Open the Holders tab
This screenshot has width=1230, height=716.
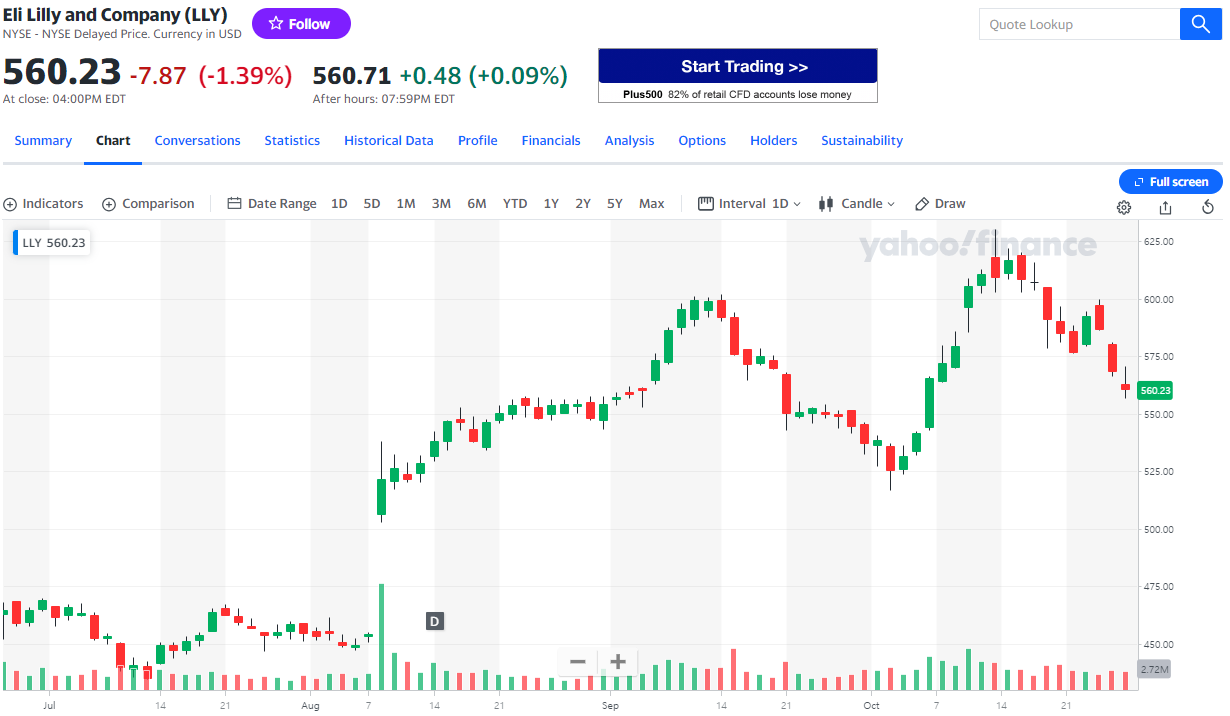[x=774, y=141]
